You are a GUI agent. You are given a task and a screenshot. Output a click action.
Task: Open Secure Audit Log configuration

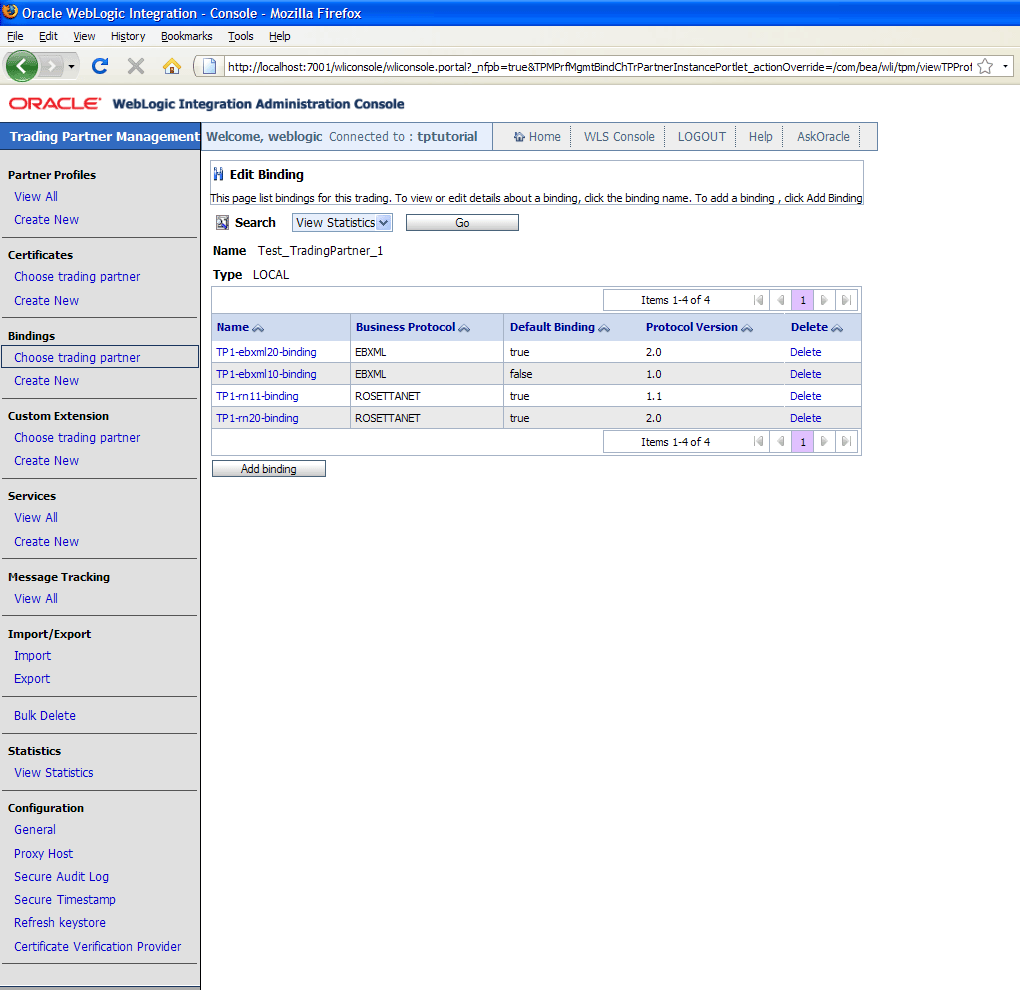[61, 877]
